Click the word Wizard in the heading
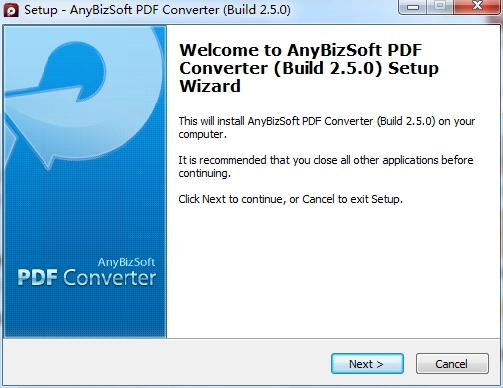 tap(210, 86)
